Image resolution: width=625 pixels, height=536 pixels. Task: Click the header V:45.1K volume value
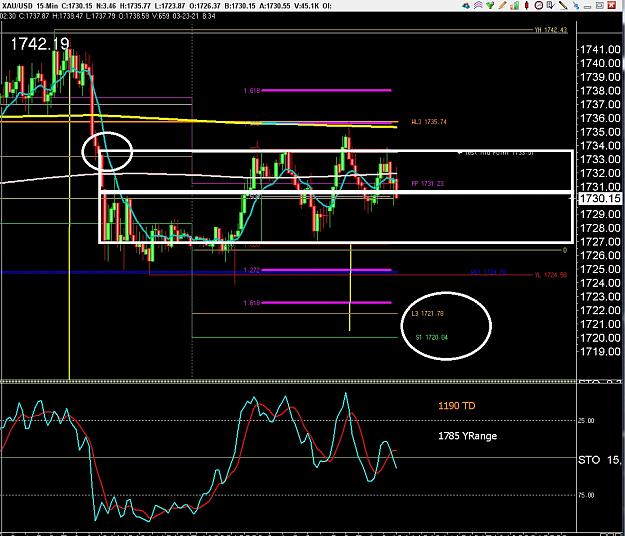pyautogui.click(x=306, y=6)
